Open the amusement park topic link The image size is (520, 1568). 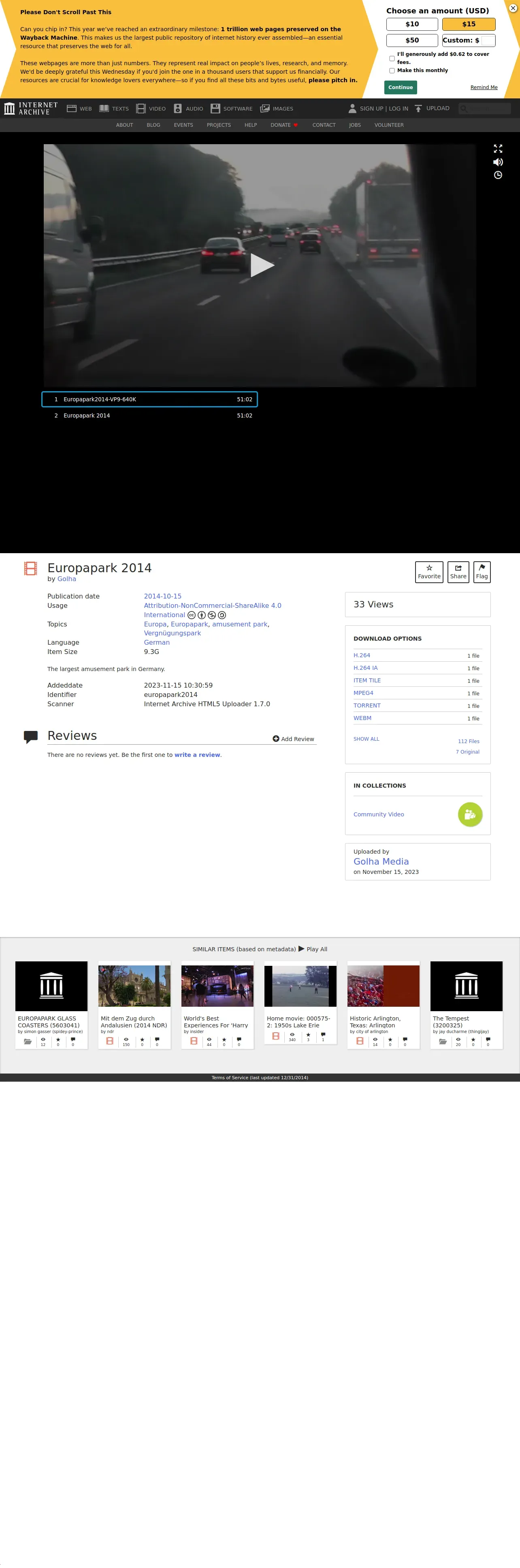pos(240,624)
